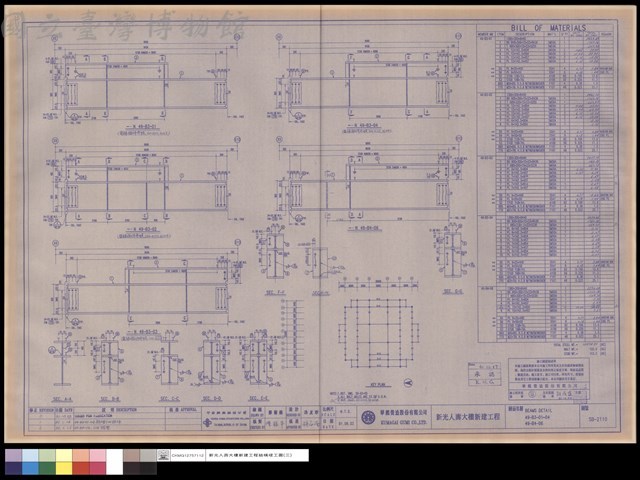Viewport: 640px width, 480px height.
Task: Choose the near-black calibration swatch
Action: (x=148, y=468)
